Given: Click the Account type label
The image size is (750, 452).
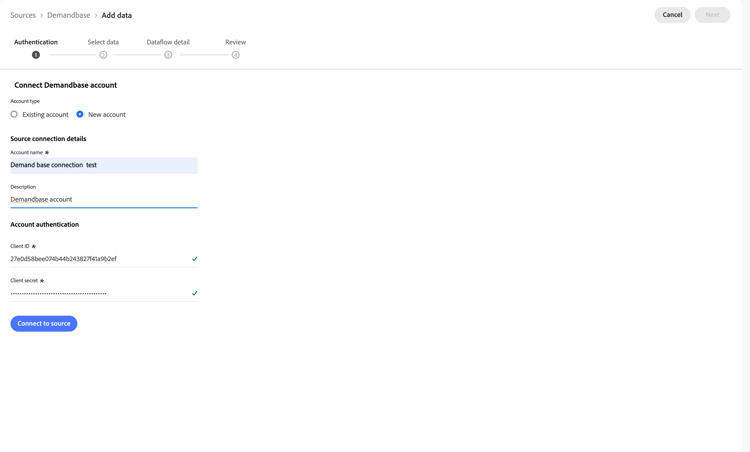Looking at the screenshot, I should pyautogui.click(x=25, y=101).
